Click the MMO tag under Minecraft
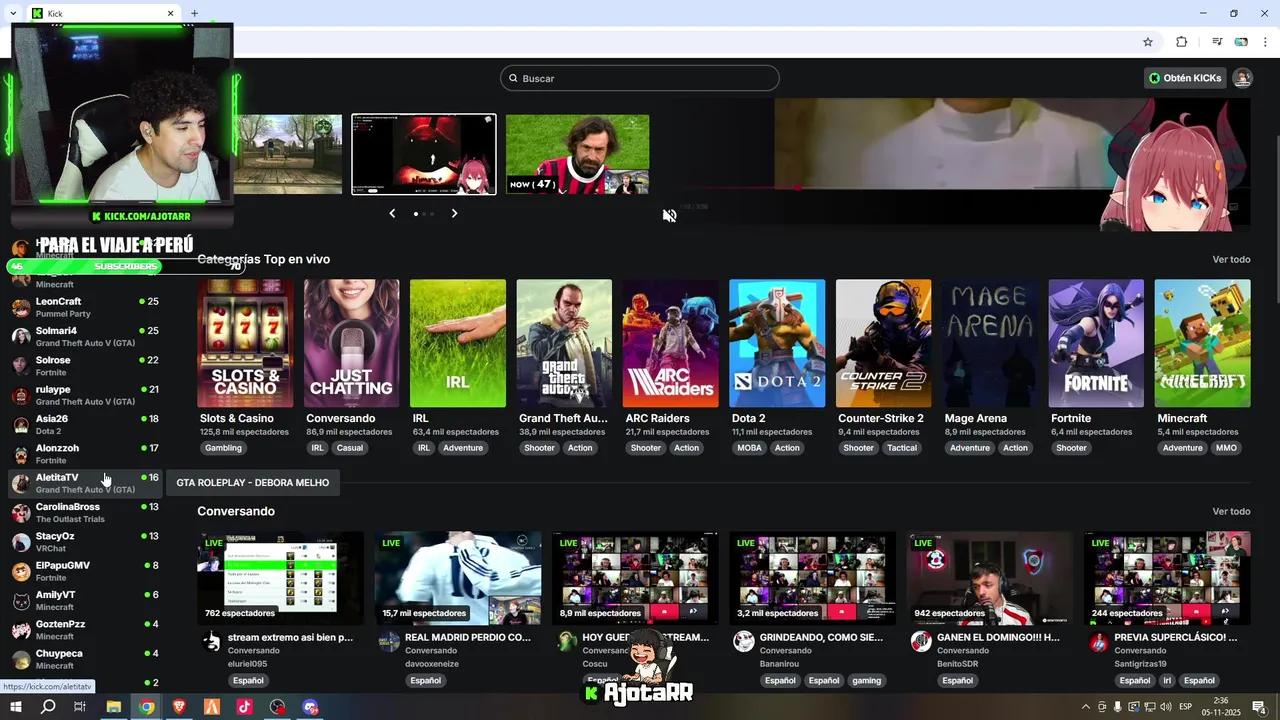This screenshot has height=720, width=1280. pyautogui.click(x=1226, y=448)
